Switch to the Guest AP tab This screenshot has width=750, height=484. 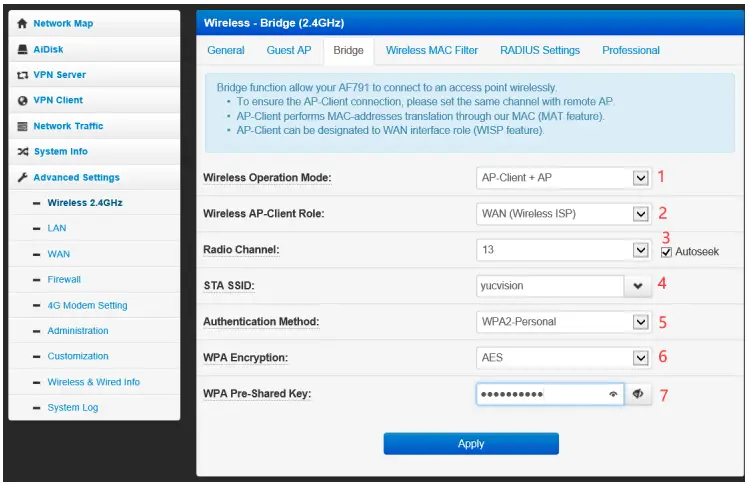point(289,50)
